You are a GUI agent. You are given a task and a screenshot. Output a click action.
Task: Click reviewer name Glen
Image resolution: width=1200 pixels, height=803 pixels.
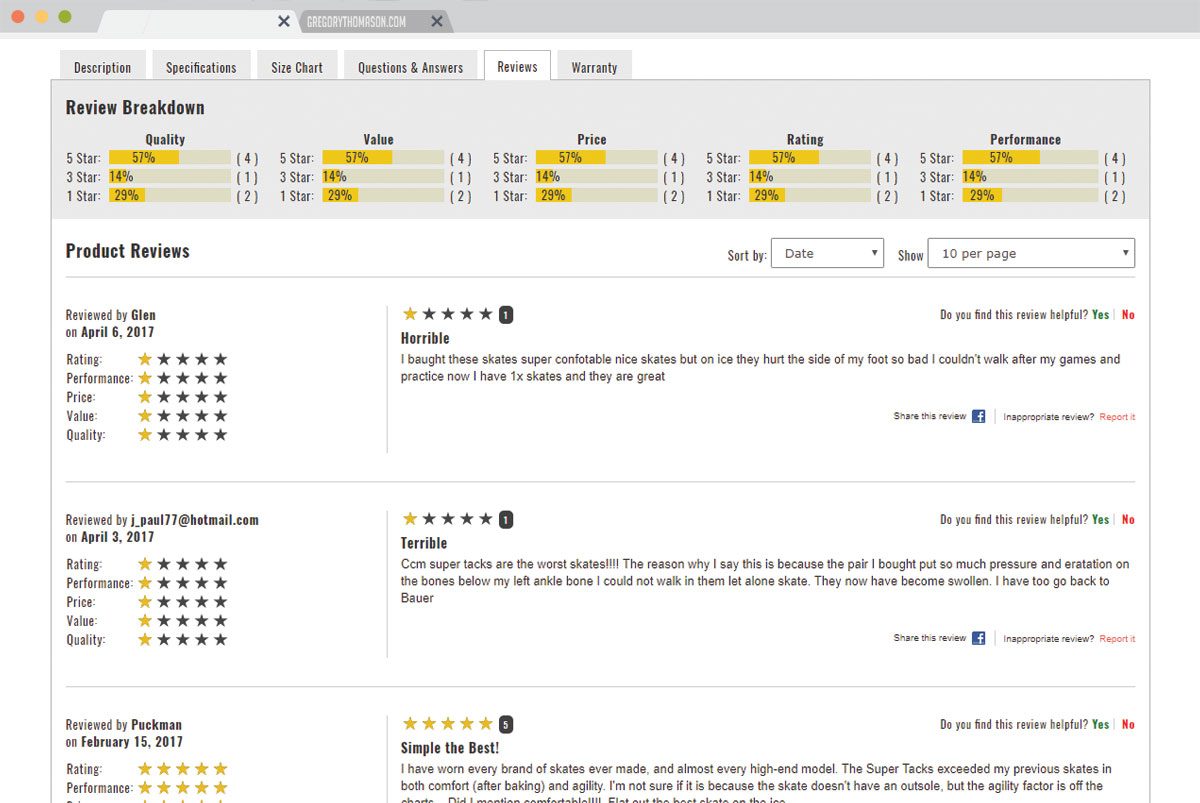pos(144,315)
